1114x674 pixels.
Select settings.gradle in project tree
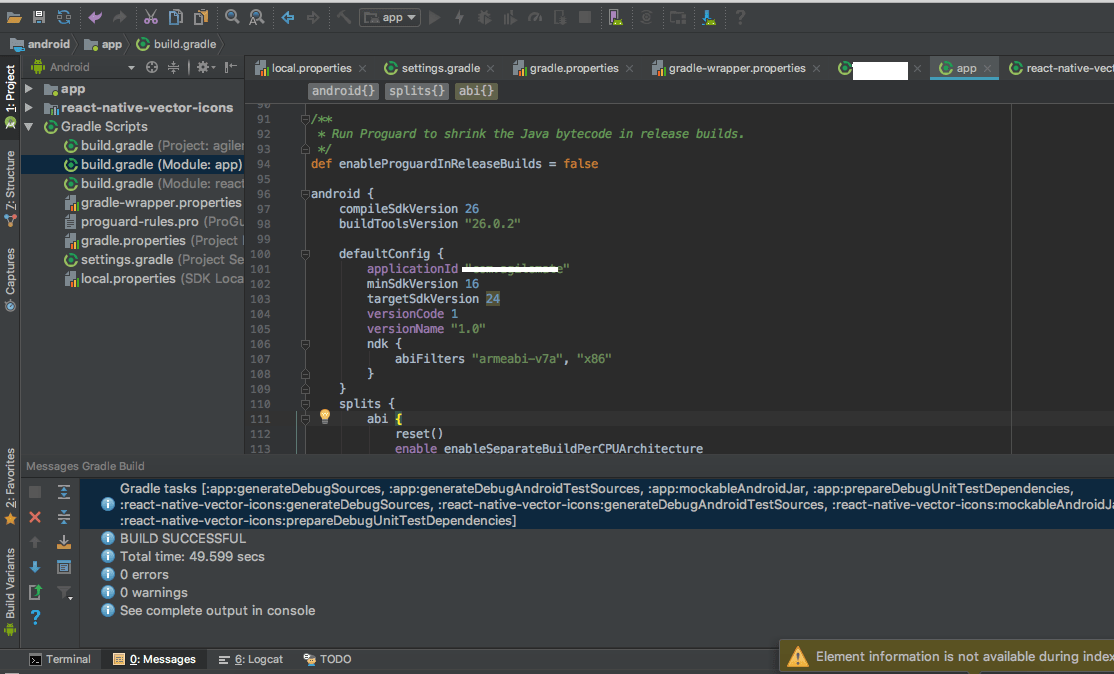(x=154, y=260)
